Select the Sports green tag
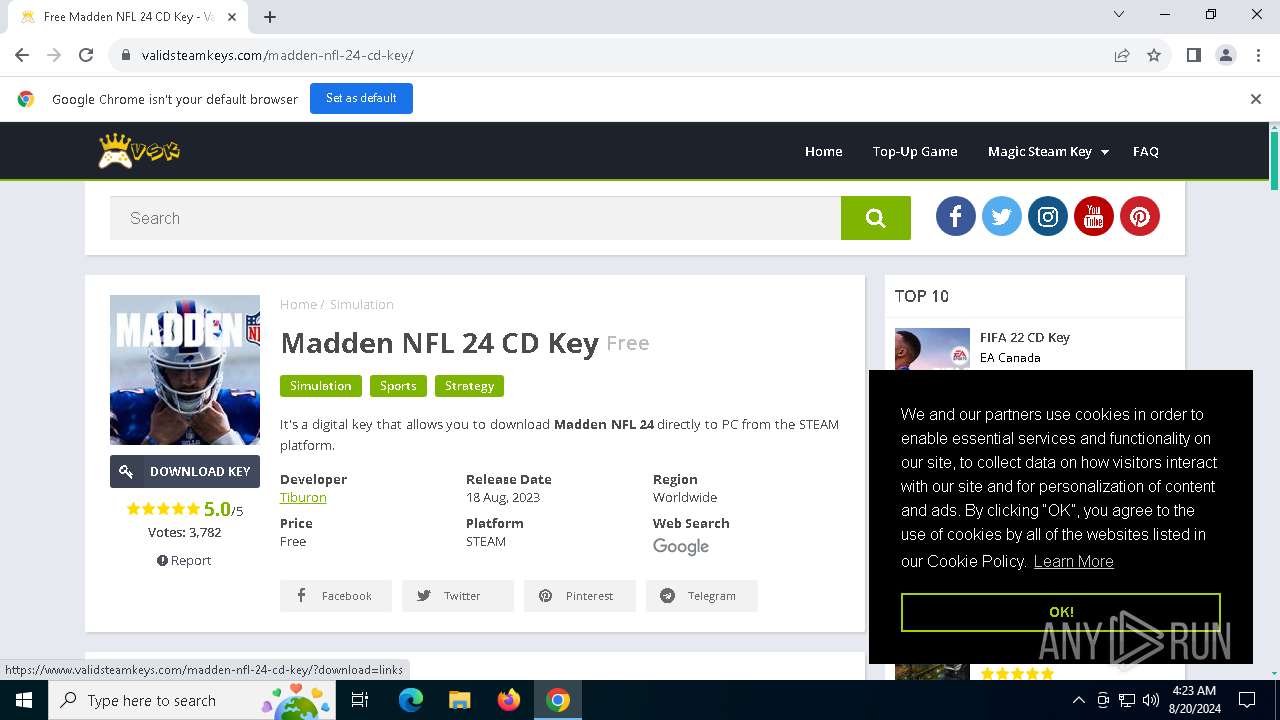Viewport: 1280px width, 720px height. pos(398,386)
